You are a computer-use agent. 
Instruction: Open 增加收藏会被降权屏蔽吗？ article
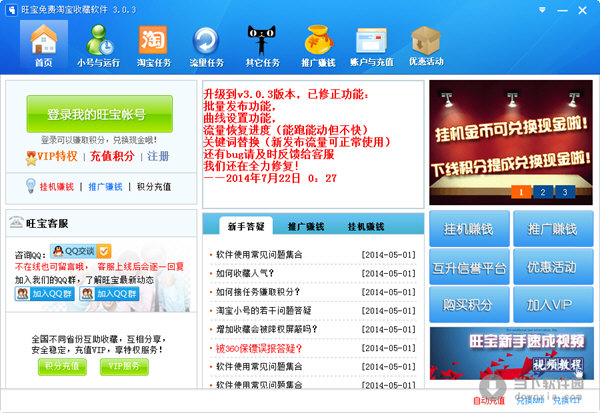coord(267,330)
